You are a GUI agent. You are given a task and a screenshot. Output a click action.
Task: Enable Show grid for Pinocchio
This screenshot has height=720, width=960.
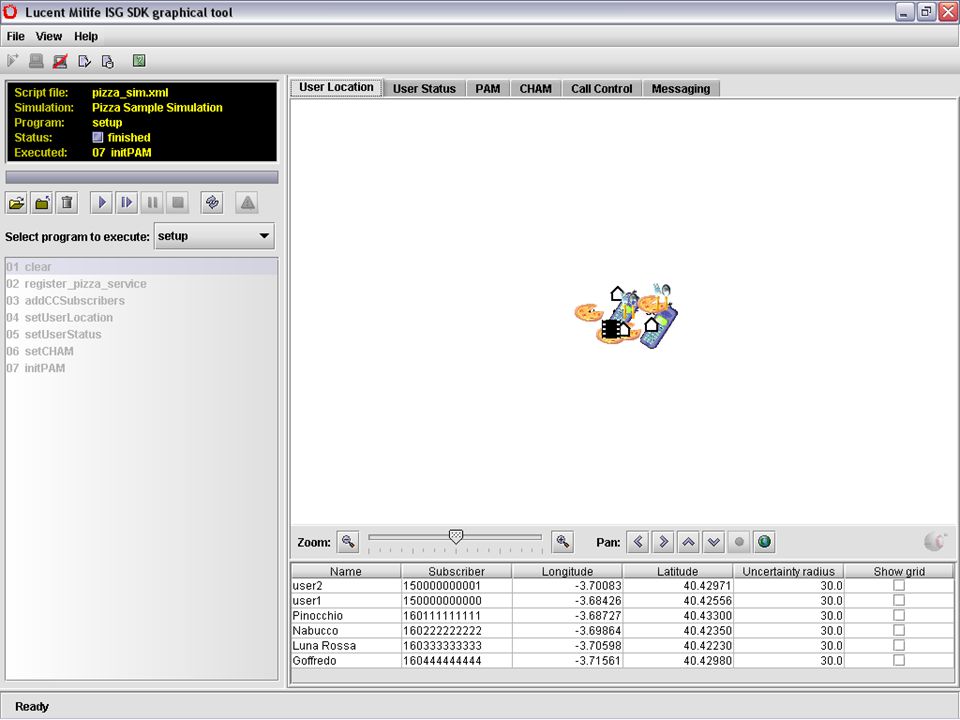[899, 615]
